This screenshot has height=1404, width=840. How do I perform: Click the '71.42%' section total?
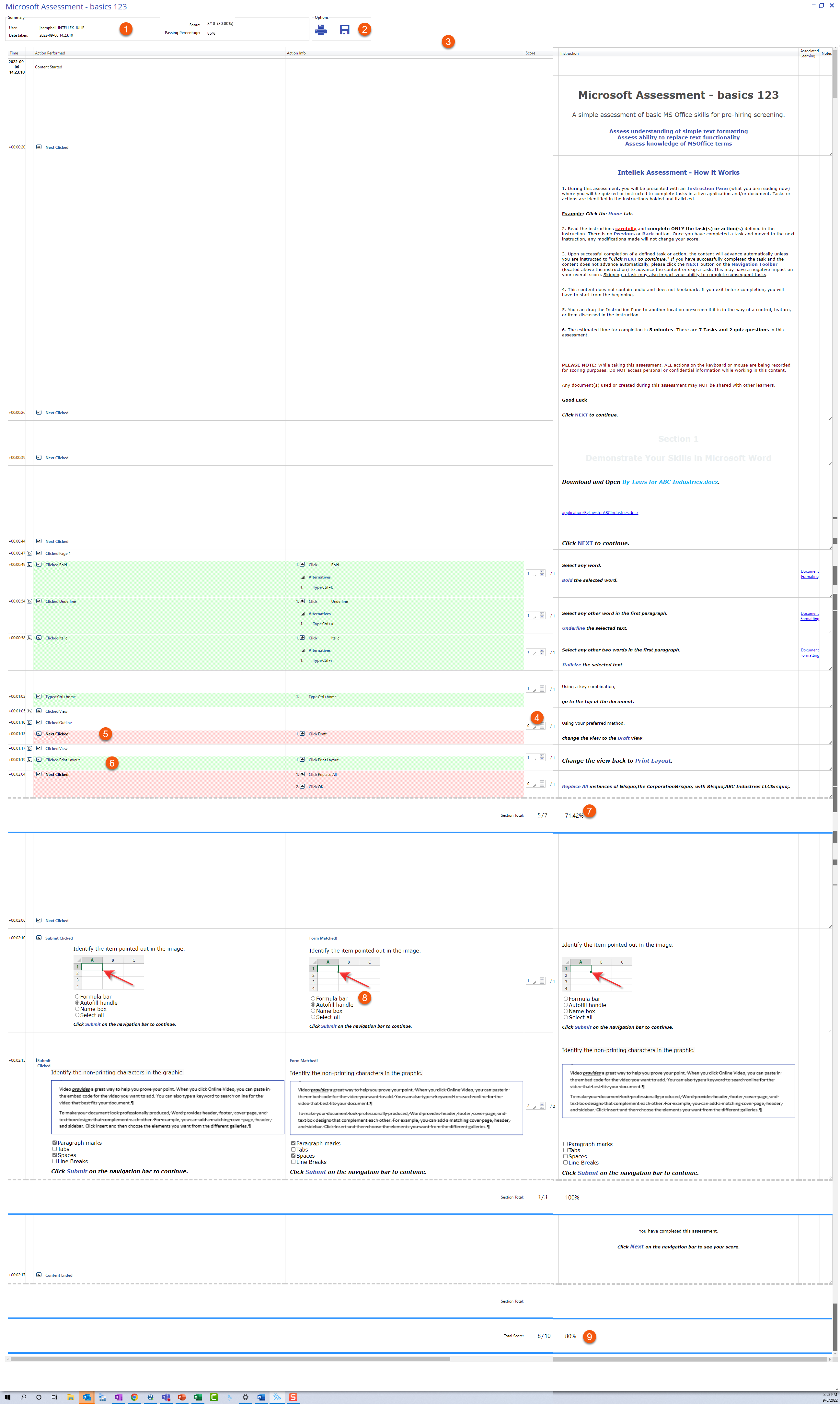[574, 816]
